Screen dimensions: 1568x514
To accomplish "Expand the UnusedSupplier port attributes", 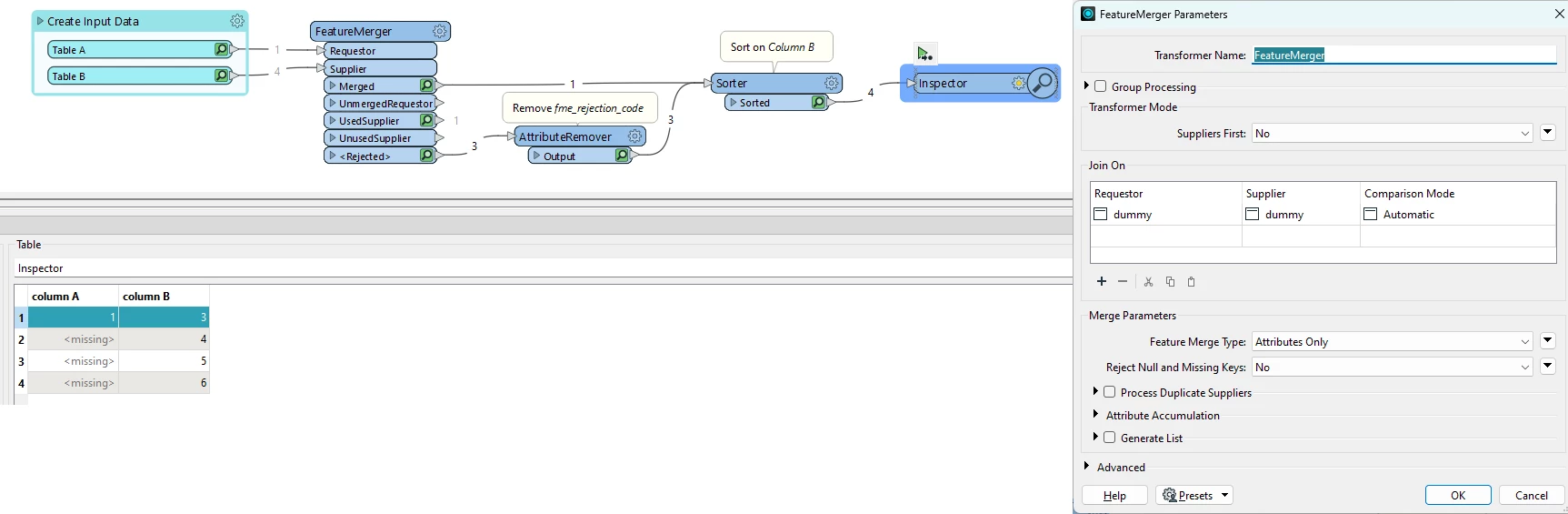I will pos(333,137).
